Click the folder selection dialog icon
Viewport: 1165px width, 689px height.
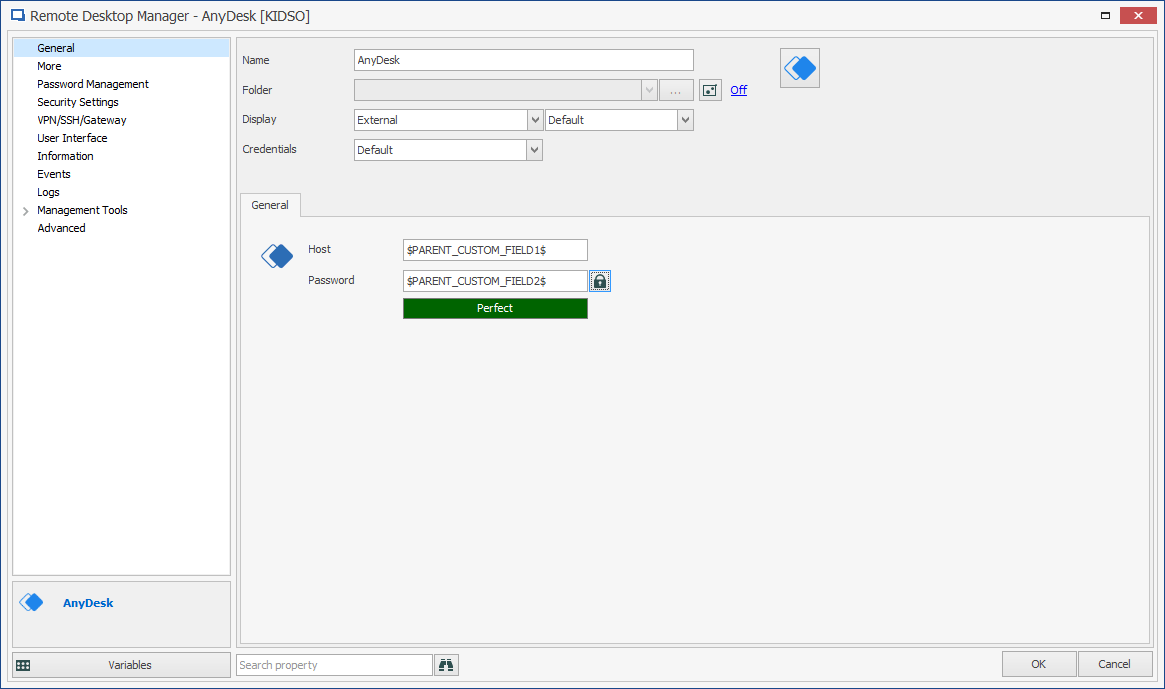[675, 89]
